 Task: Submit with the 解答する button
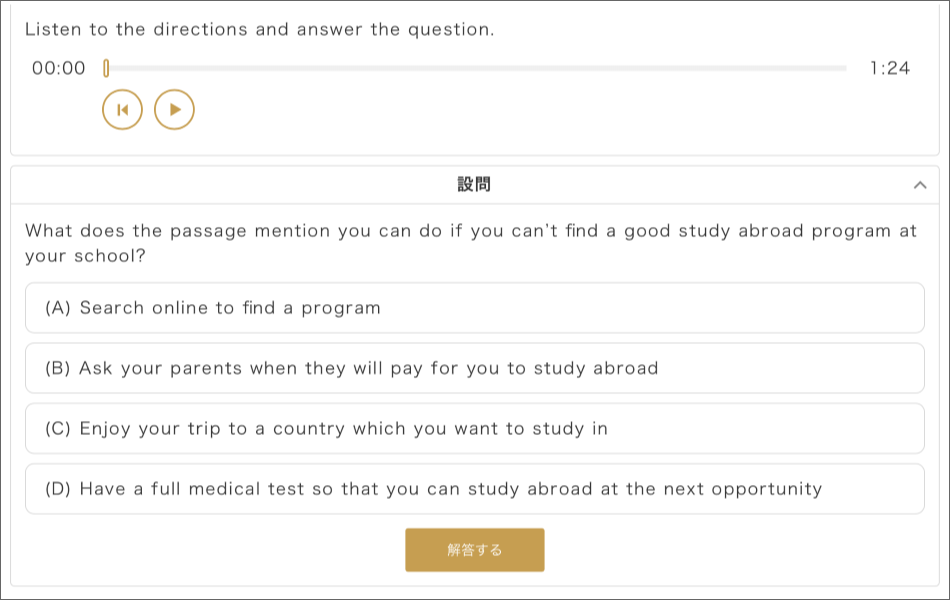tap(475, 550)
